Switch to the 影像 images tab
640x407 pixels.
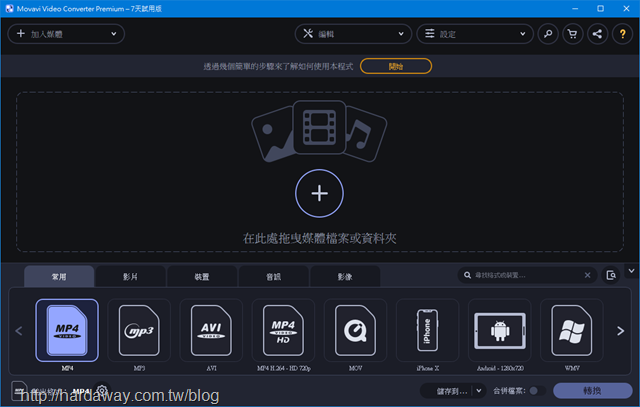[345, 277]
